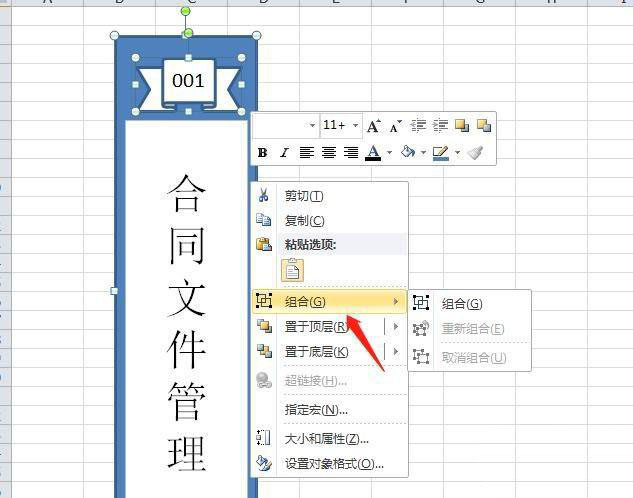Click the increase font size icon

tap(373, 126)
